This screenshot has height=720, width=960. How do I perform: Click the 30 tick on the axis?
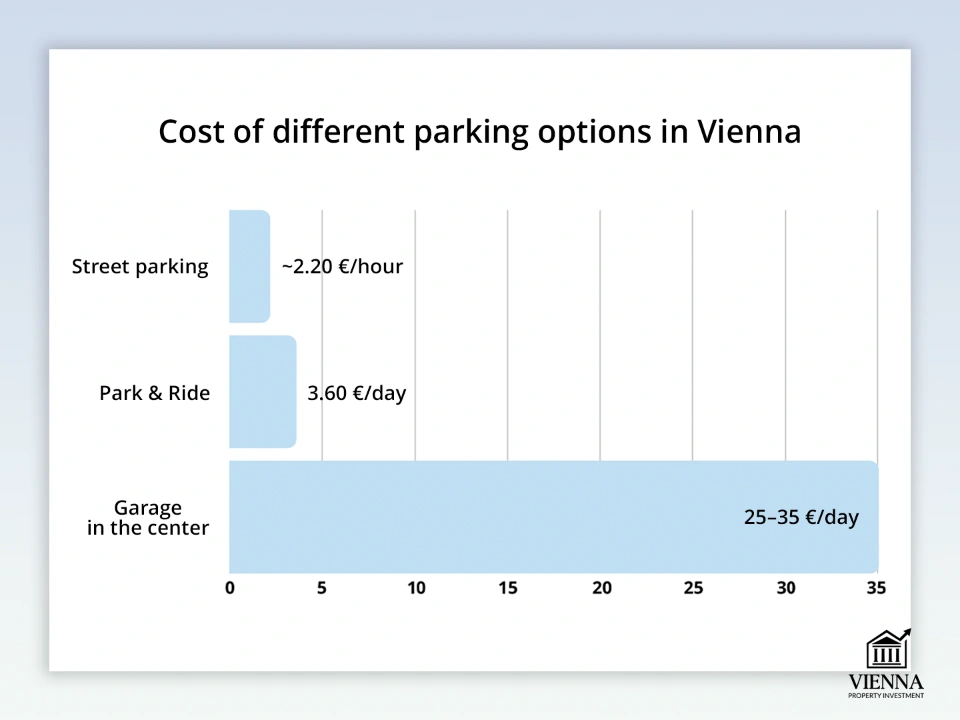(786, 588)
